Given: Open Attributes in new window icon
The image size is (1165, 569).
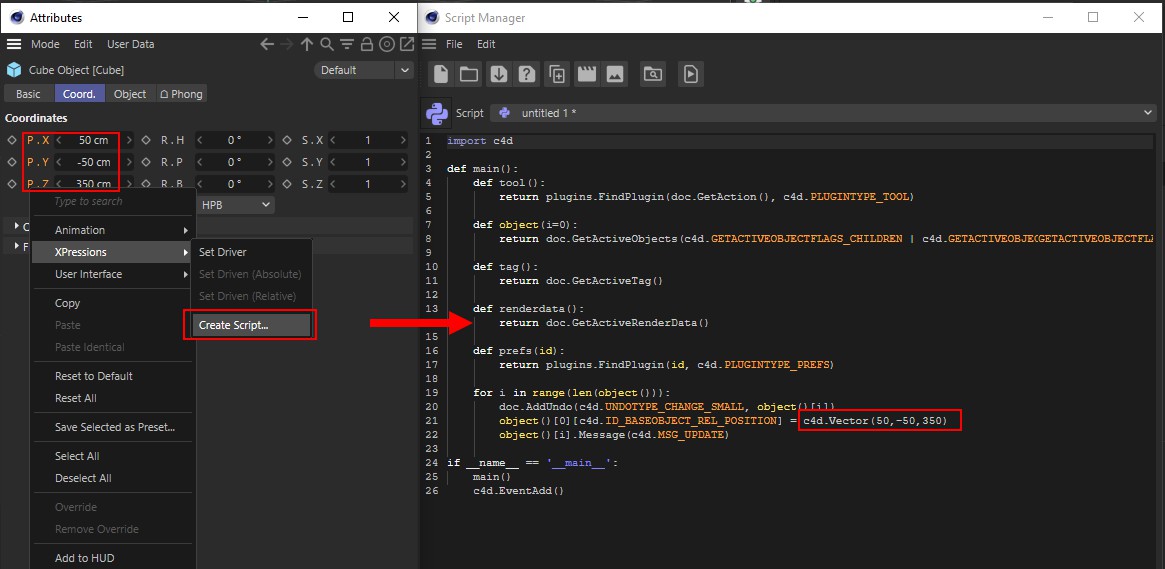Looking at the screenshot, I should pos(406,45).
